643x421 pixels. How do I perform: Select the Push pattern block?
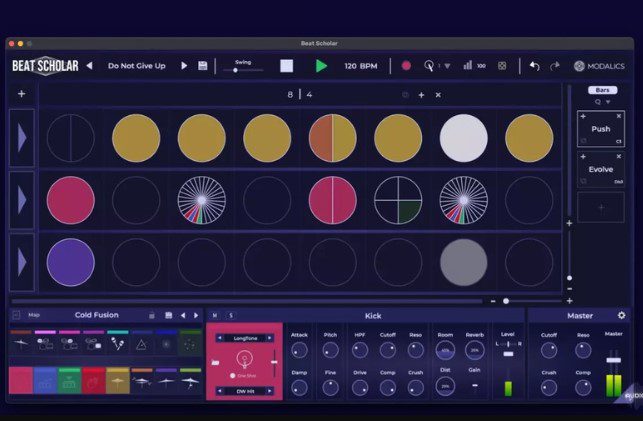[601, 129]
